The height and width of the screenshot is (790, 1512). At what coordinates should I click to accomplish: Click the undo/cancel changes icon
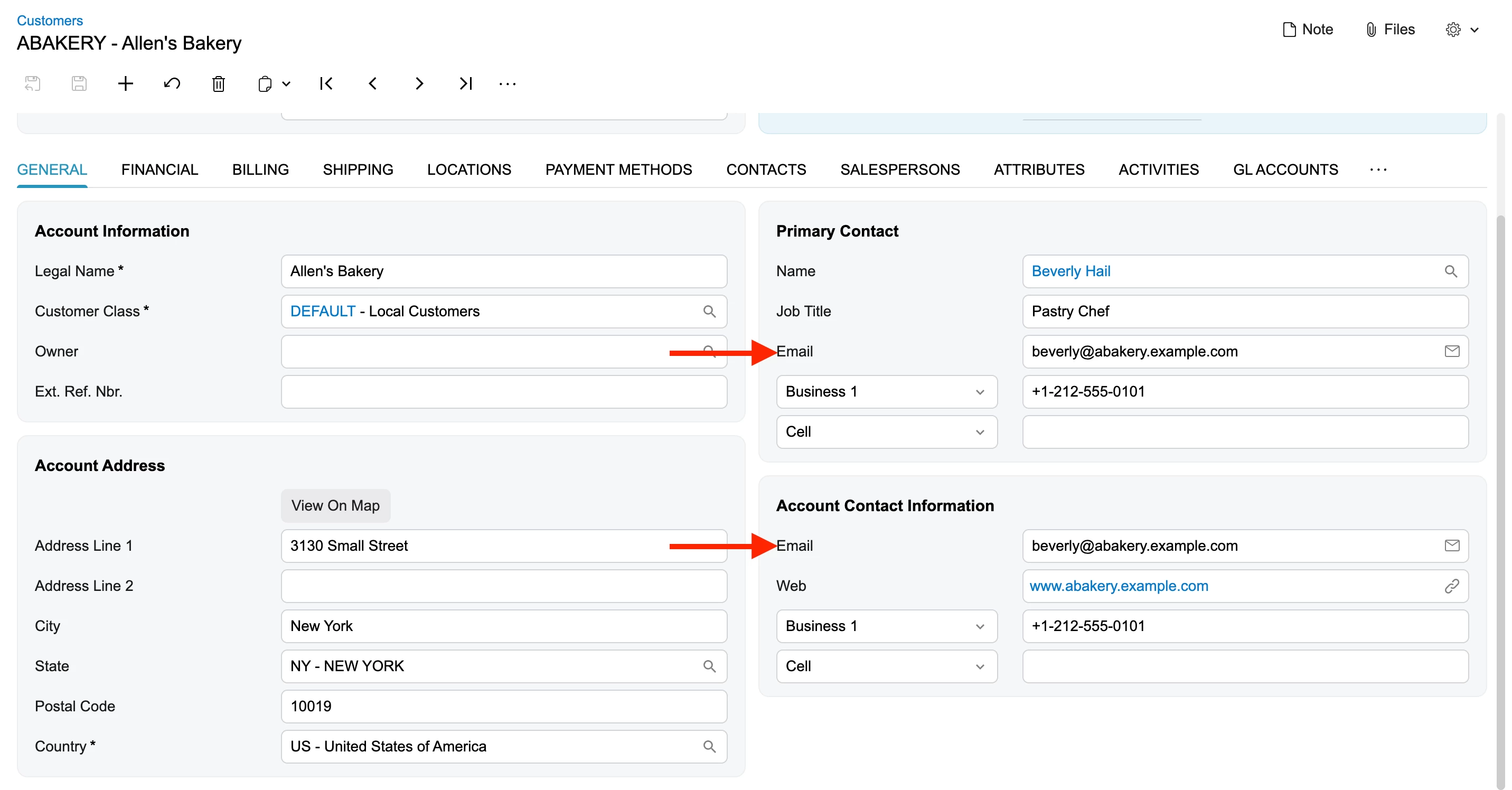point(172,84)
